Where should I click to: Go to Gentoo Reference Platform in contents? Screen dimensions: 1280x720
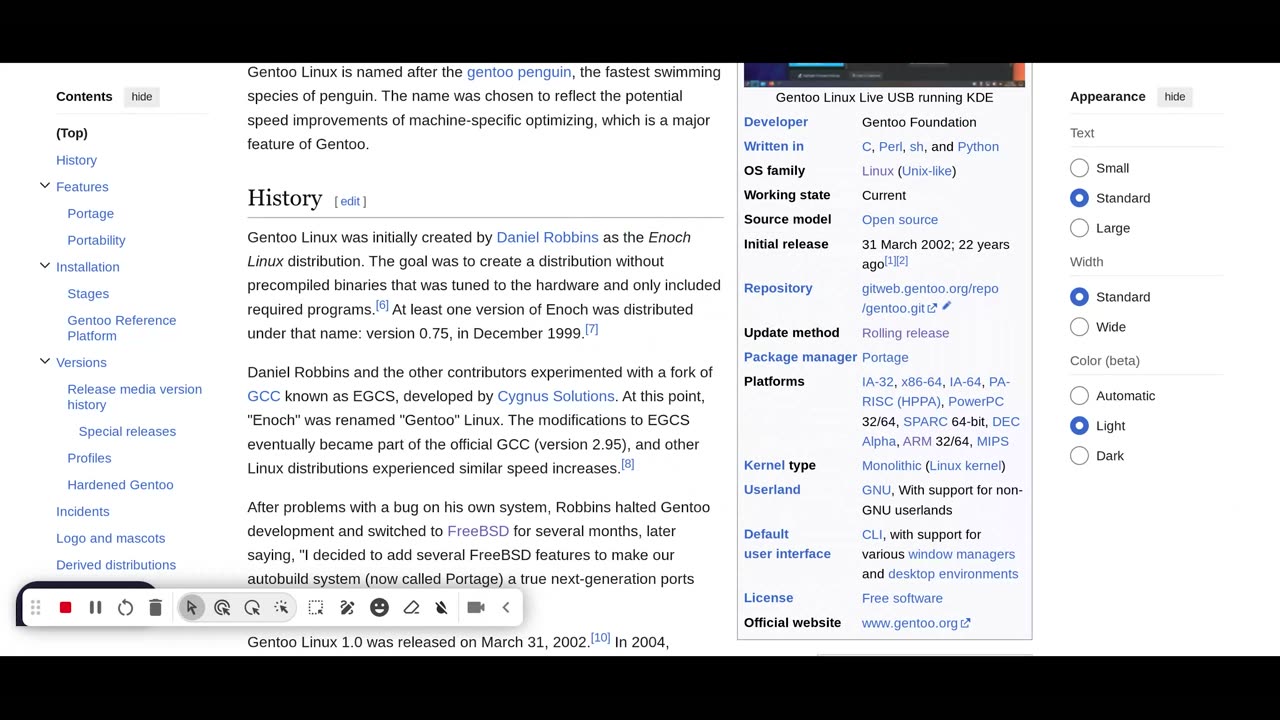pos(121,328)
